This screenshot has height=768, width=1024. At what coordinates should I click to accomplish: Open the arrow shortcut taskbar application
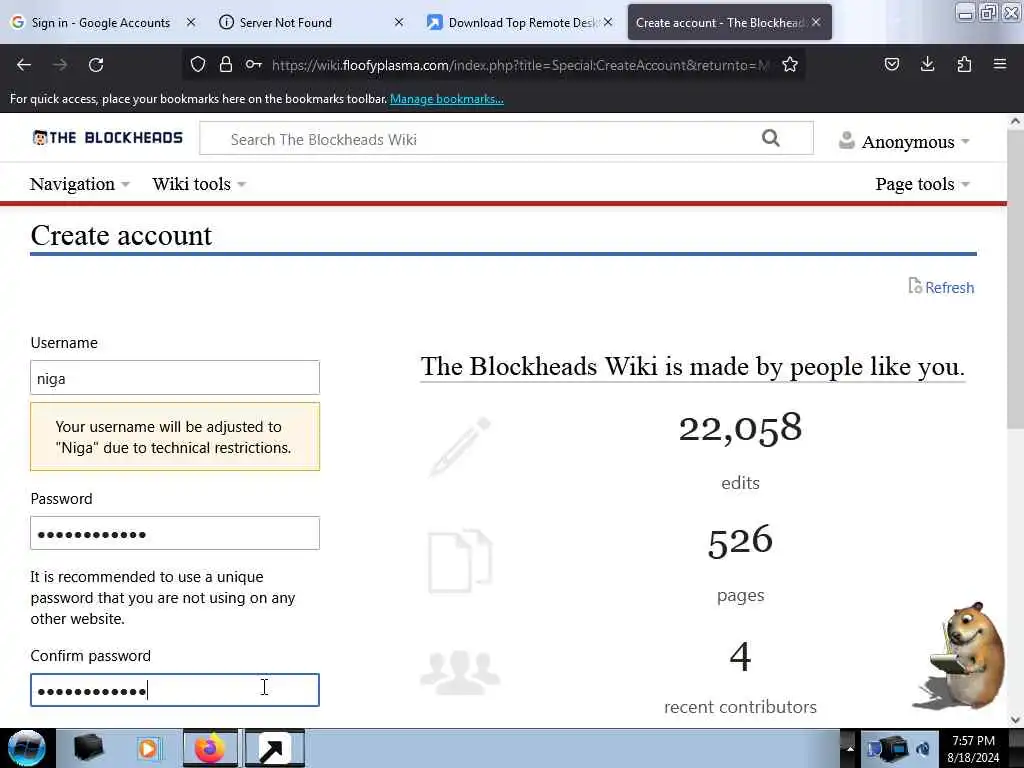click(x=274, y=748)
